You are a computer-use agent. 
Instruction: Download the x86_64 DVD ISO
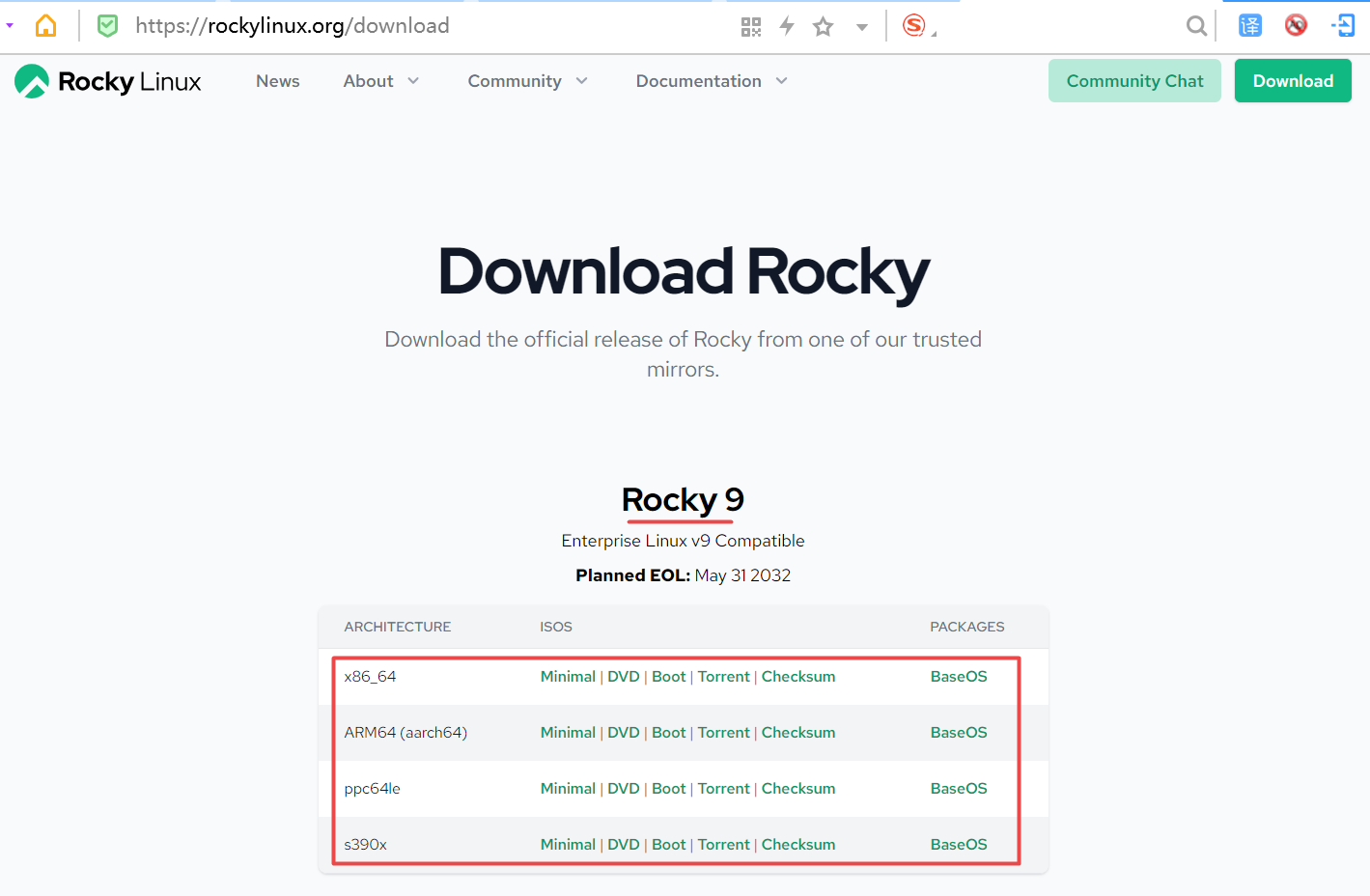click(x=624, y=677)
